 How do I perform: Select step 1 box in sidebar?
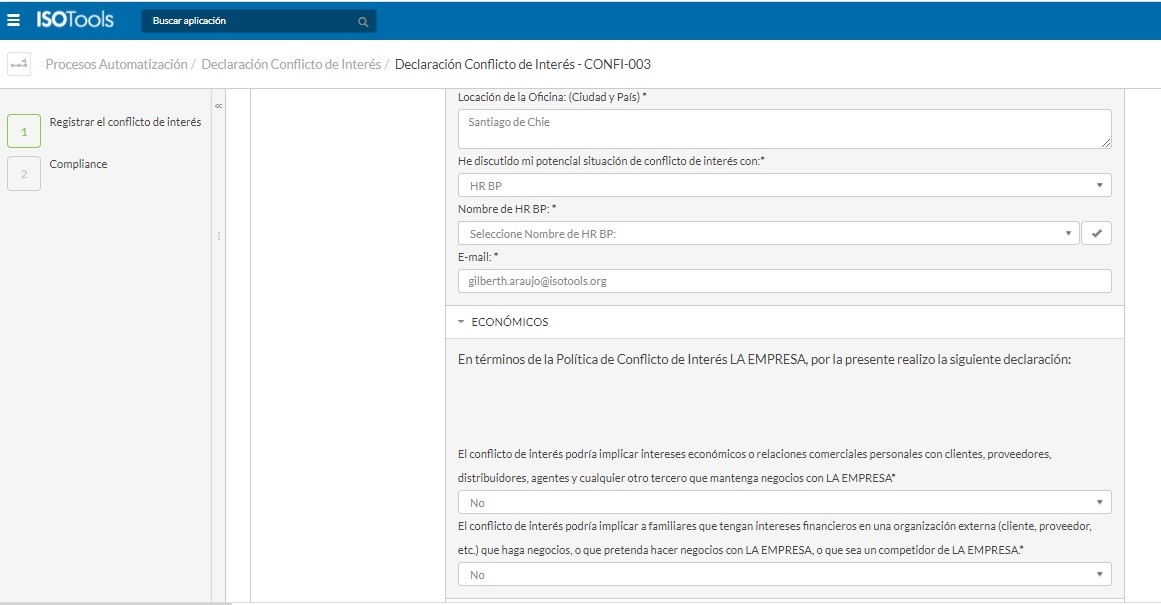pyautogui.click(x=24, y=132)
